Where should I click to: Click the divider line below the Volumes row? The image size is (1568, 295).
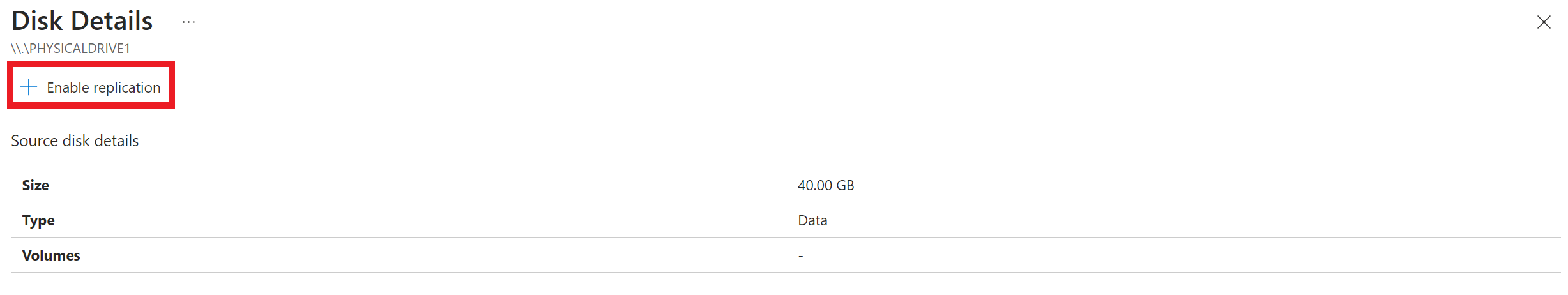point(766,273)
